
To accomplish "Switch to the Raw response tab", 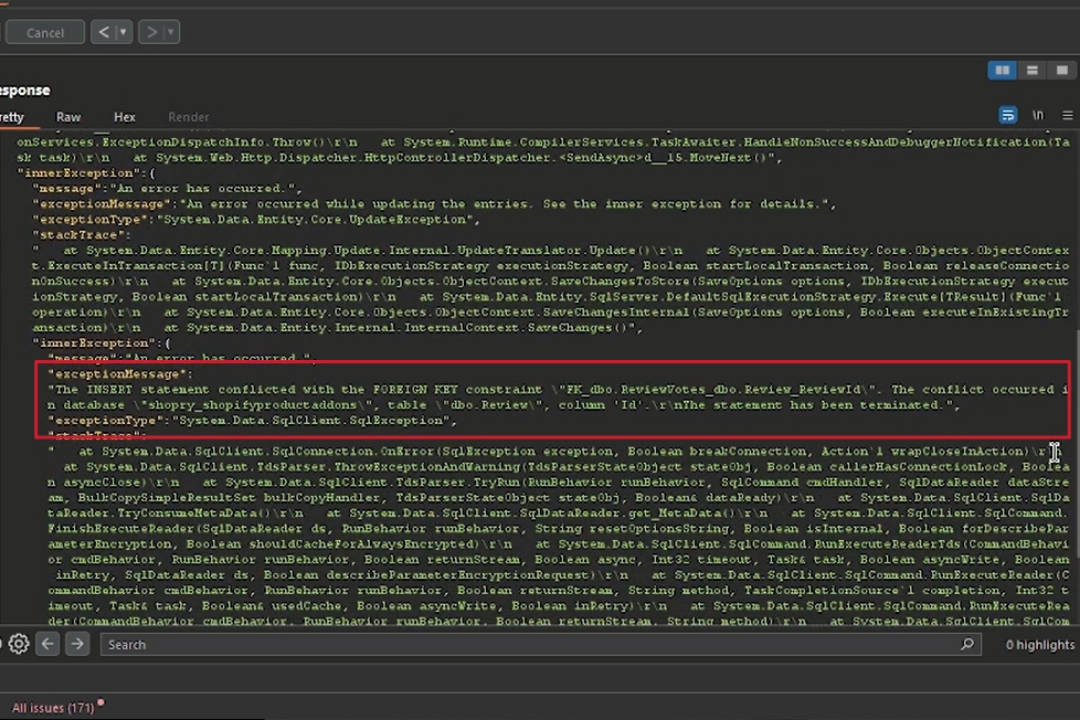I will [x=69, y=117].
